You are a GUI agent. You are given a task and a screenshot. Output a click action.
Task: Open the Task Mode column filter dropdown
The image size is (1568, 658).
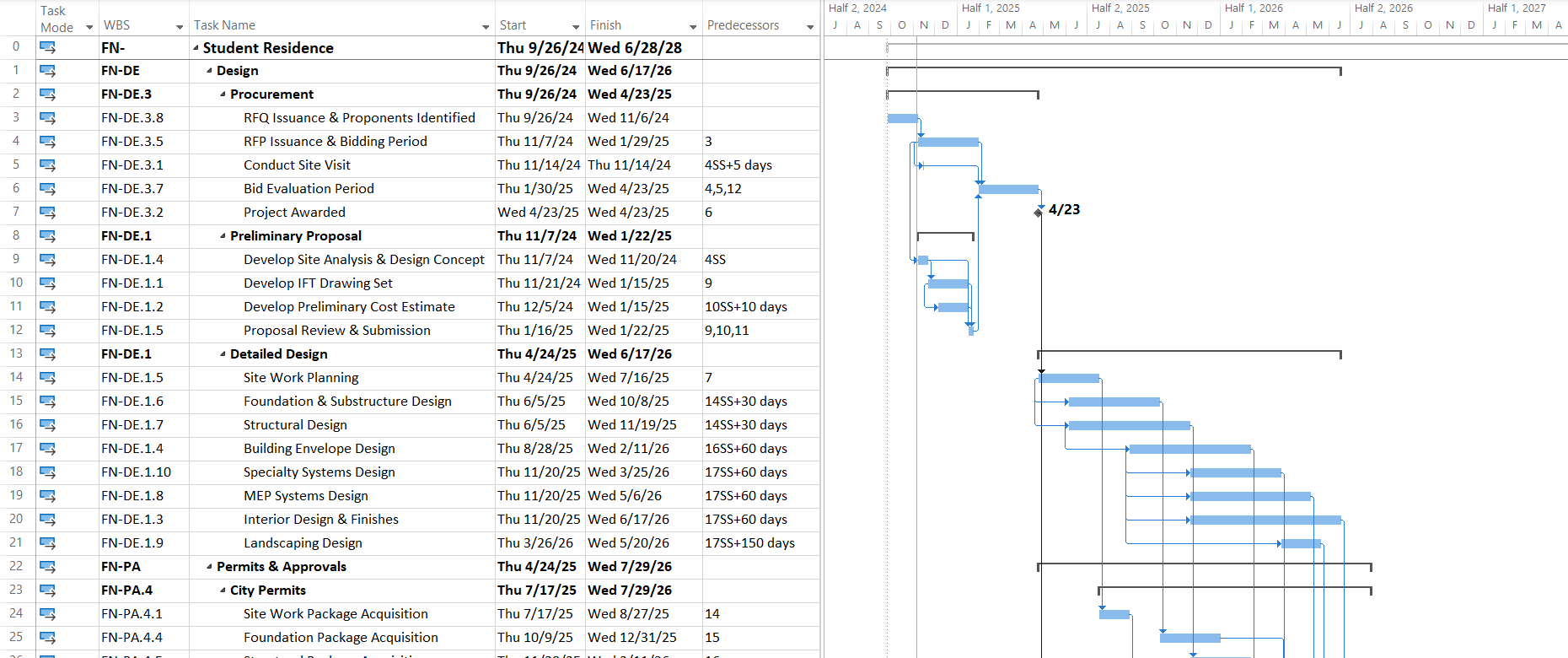89,27
